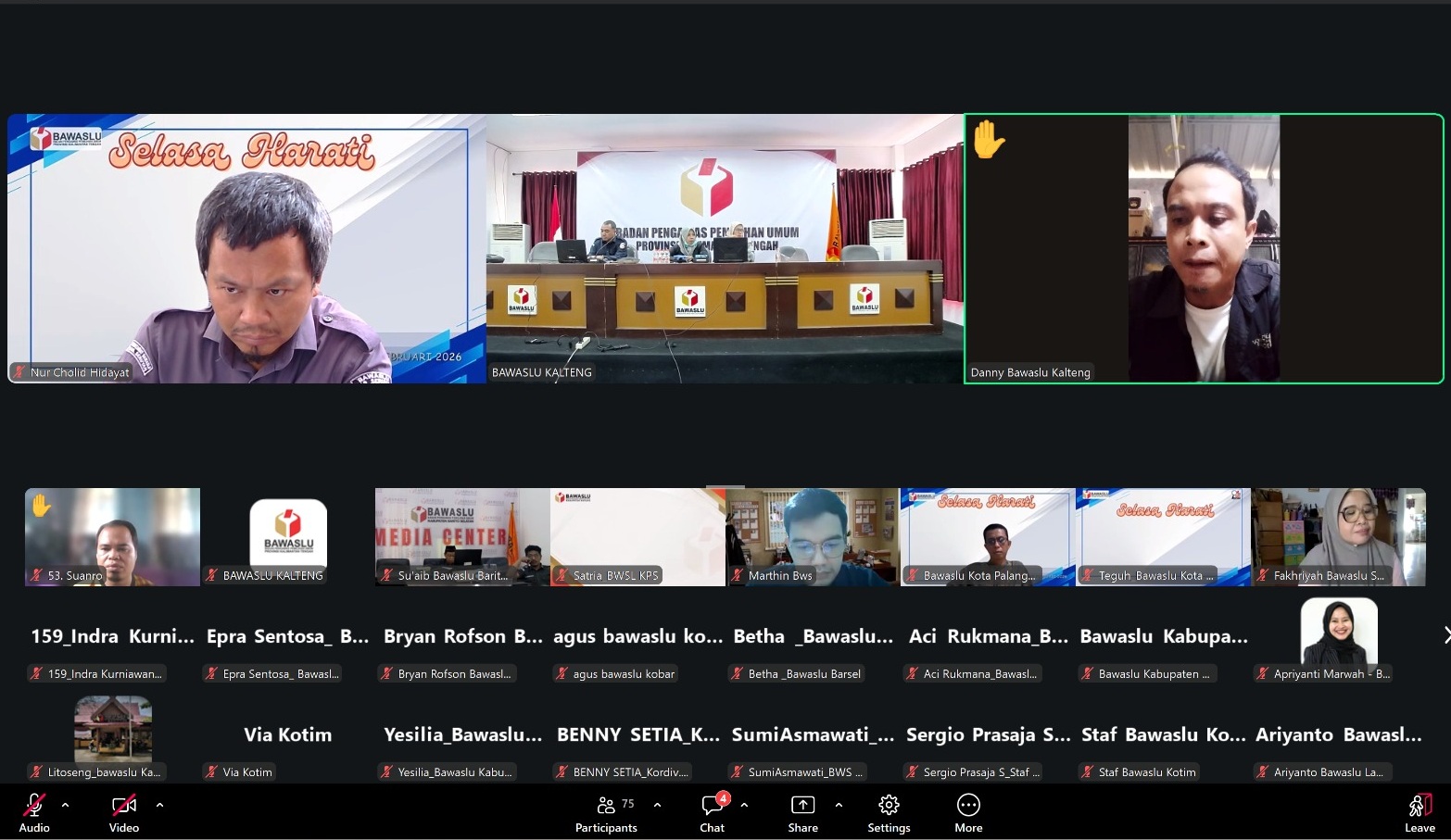Image resolution: width=1451 pixels, height=840 pixels.
Task: Click the Epra Sentosa_ B... participant name
Action: pyautogui.click(x=288, y=636)
